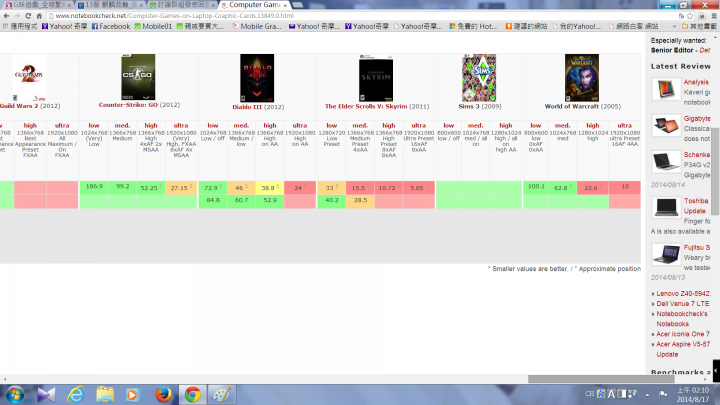This screenshot has height=405, width=720.
Task: Click the 40.2 Skyrim low value
Action: [332, 200]
